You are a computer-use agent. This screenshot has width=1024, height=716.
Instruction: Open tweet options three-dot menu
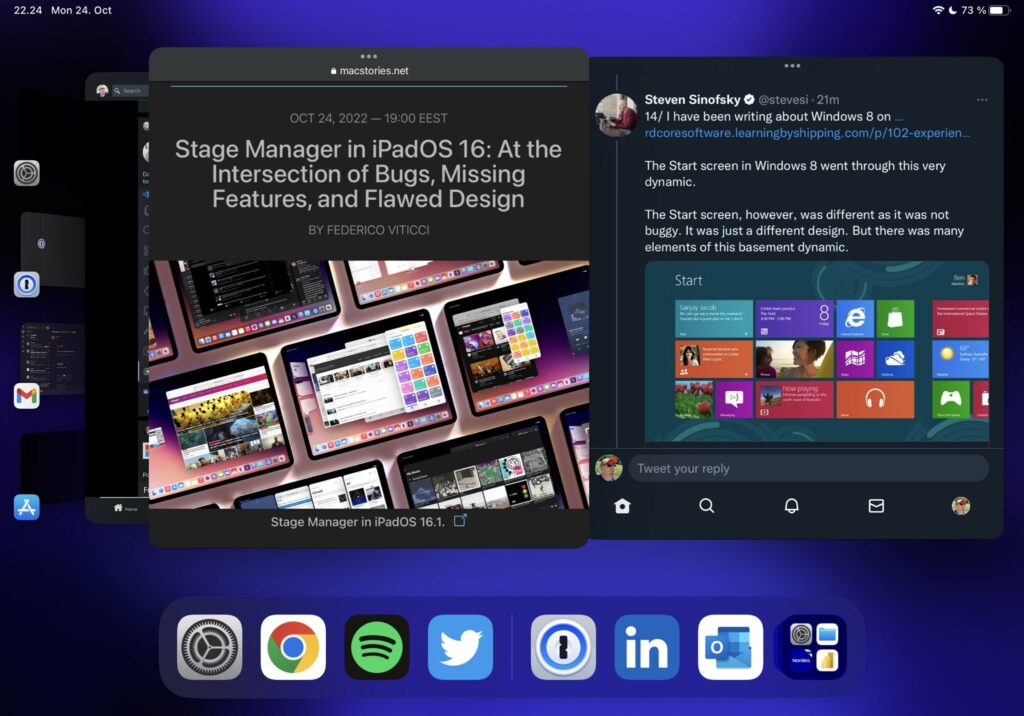[x=982, y=100]
